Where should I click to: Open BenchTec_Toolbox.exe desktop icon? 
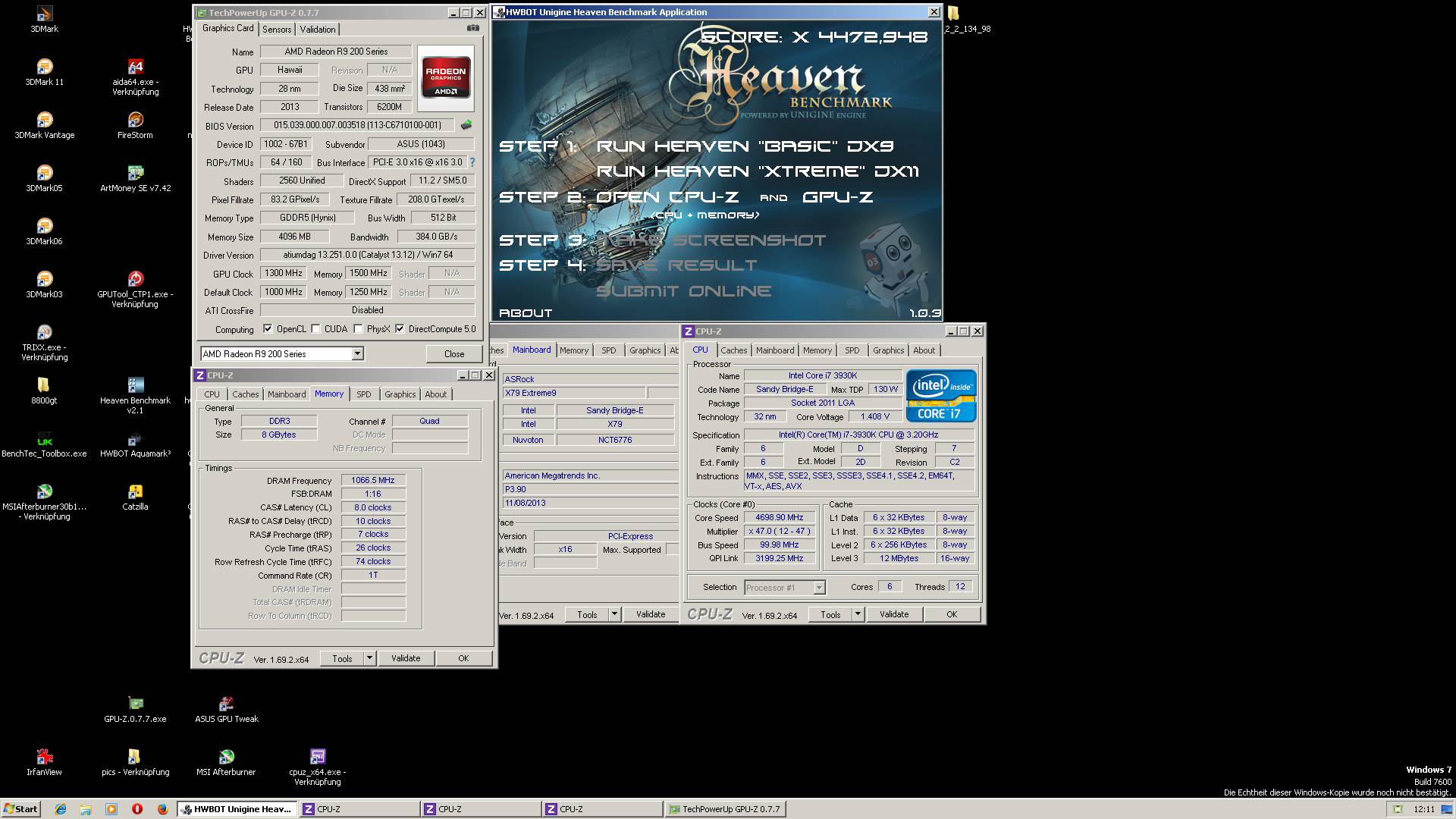click(x=44, y=444)
